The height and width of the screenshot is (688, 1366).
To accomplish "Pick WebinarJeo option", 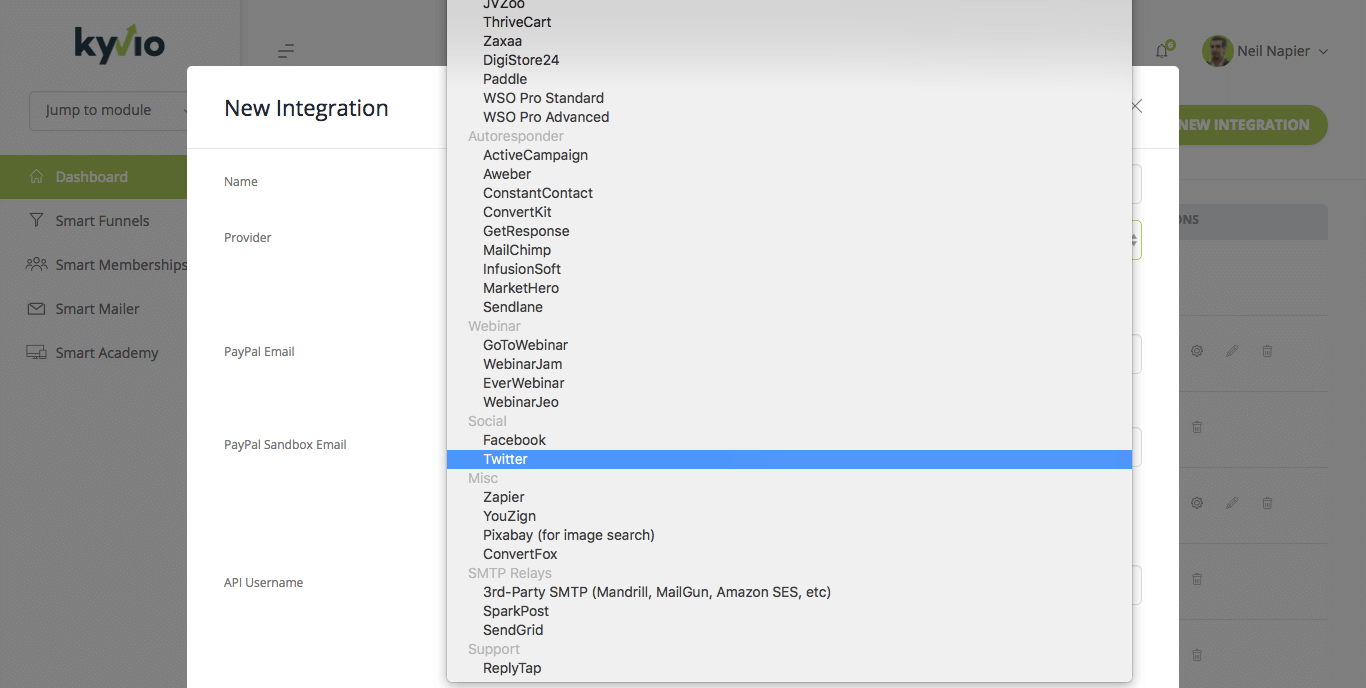I will coord(789,402).
